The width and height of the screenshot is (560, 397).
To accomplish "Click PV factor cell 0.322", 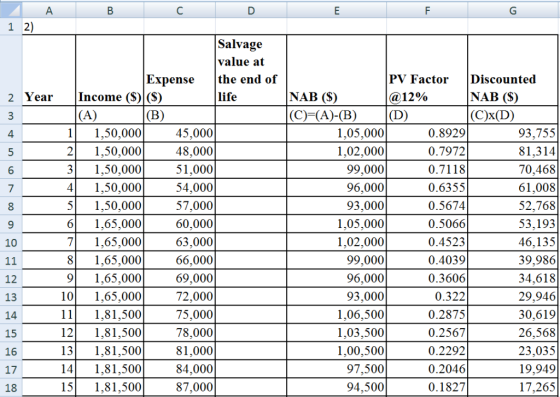I will 427,297.
